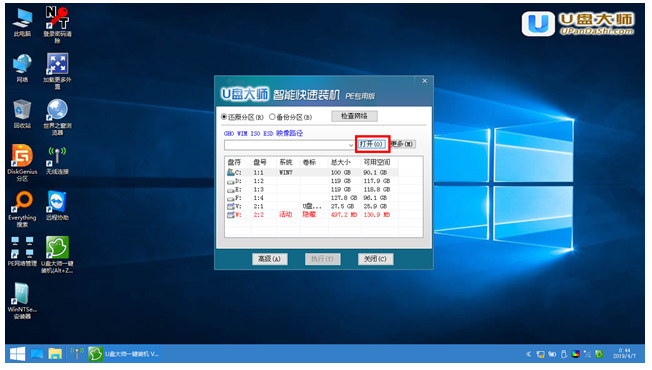Select the F: drive row in list
Screen dimensions: 652x370
click(312, 198)
